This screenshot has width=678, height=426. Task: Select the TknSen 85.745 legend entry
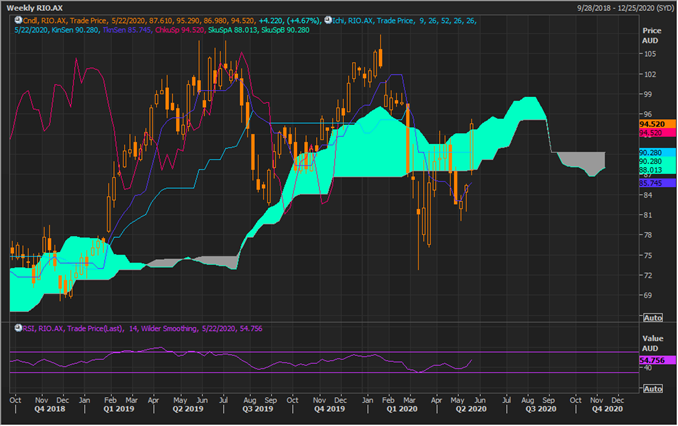tap(127, 30)
